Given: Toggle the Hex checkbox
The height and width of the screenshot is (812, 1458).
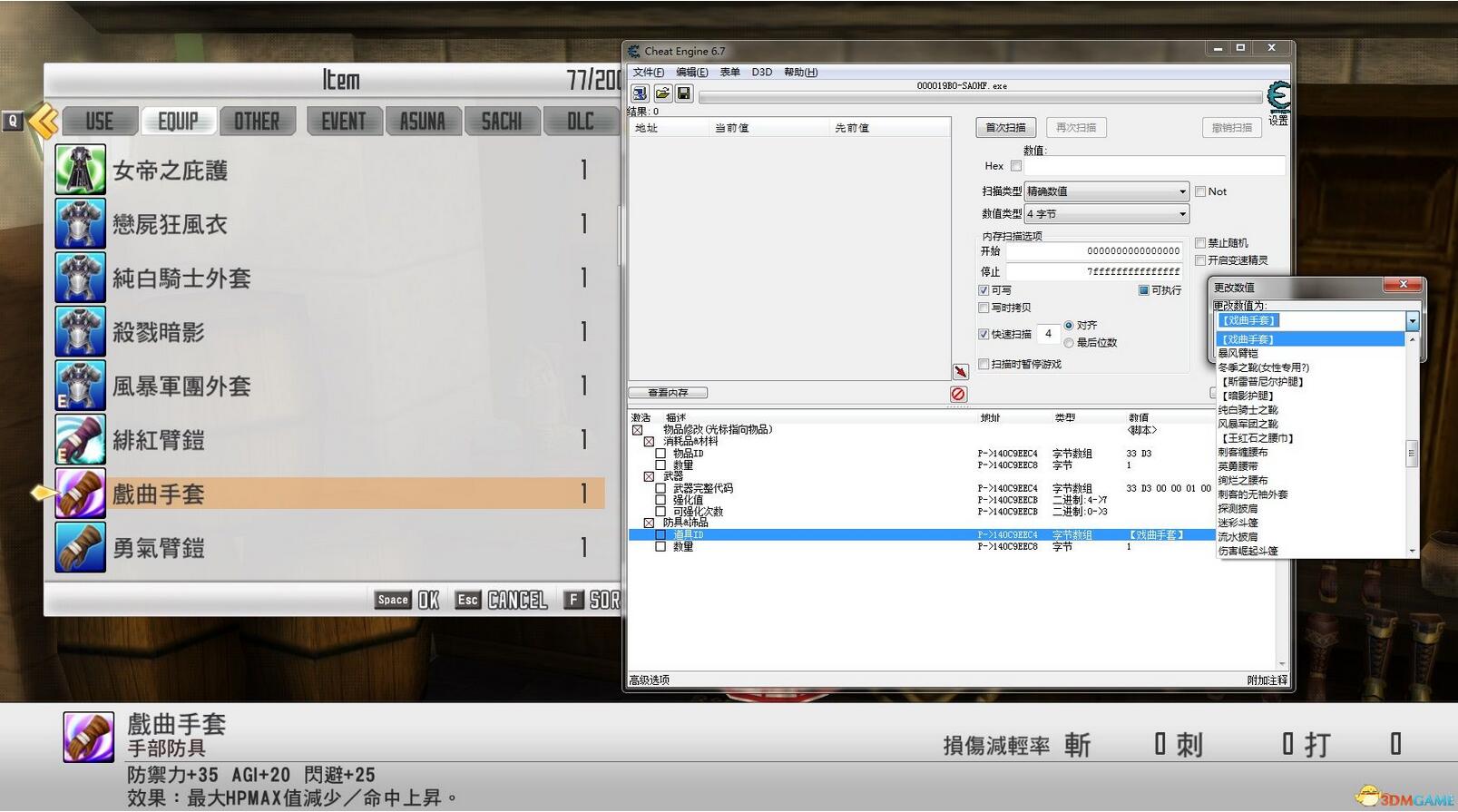Looking at the screenshot, I should click(x=1016, y=166).
